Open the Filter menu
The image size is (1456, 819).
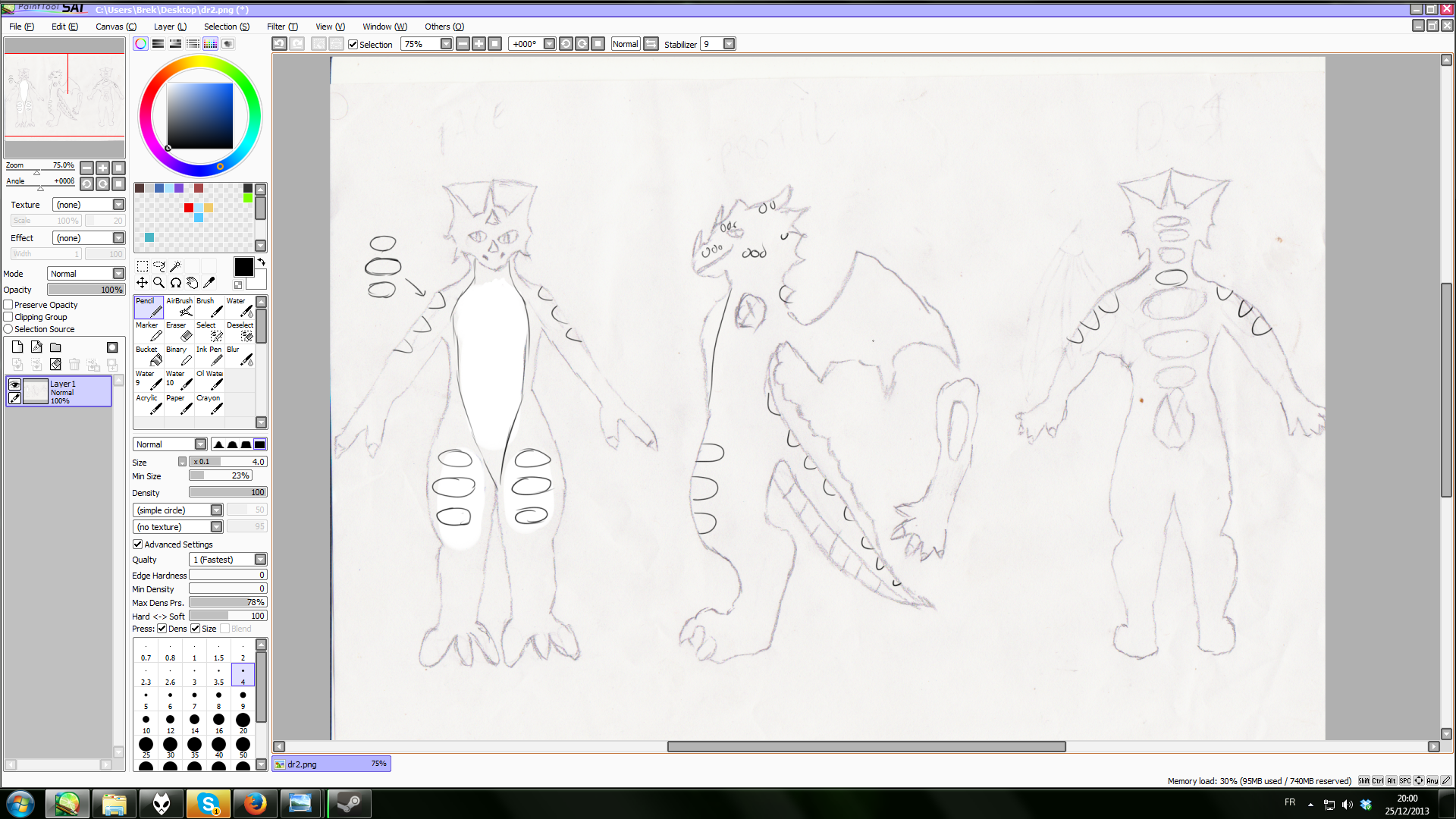[x=282, y=27]
